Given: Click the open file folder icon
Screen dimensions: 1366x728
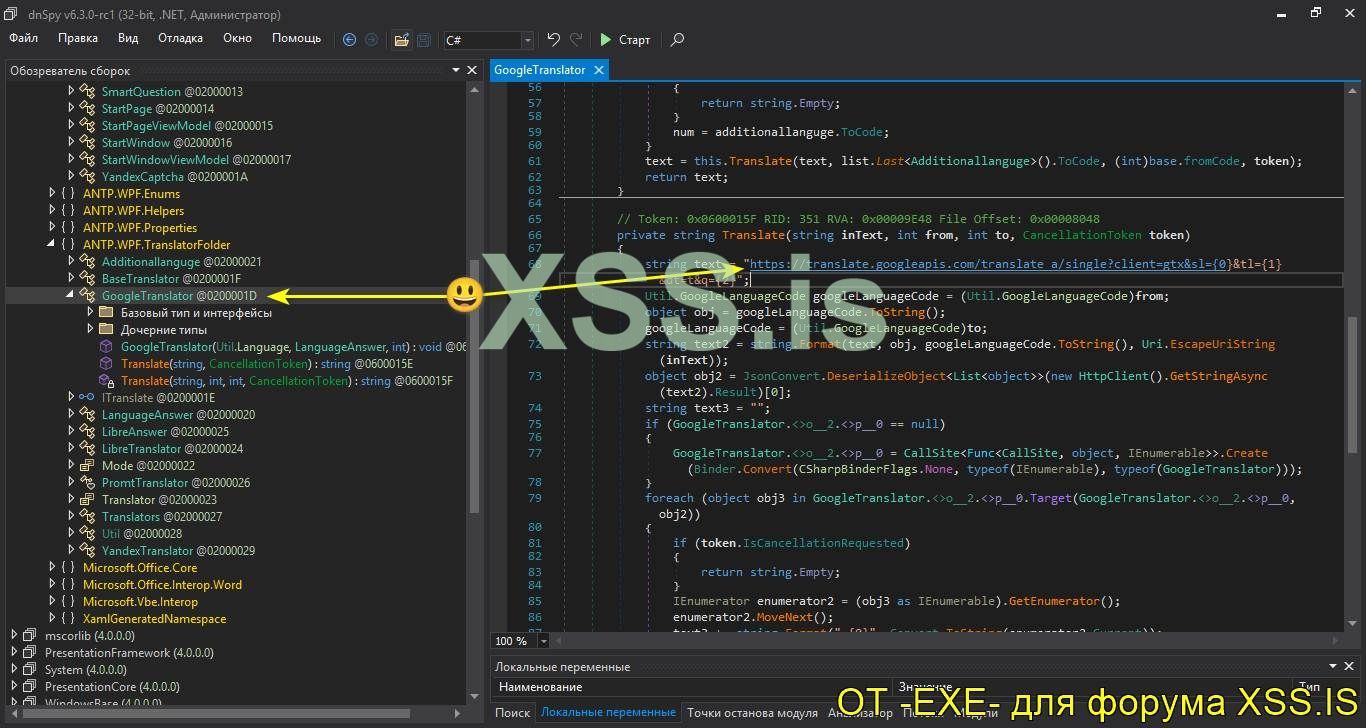Looking at the screenshot, I should coord(401,39).
